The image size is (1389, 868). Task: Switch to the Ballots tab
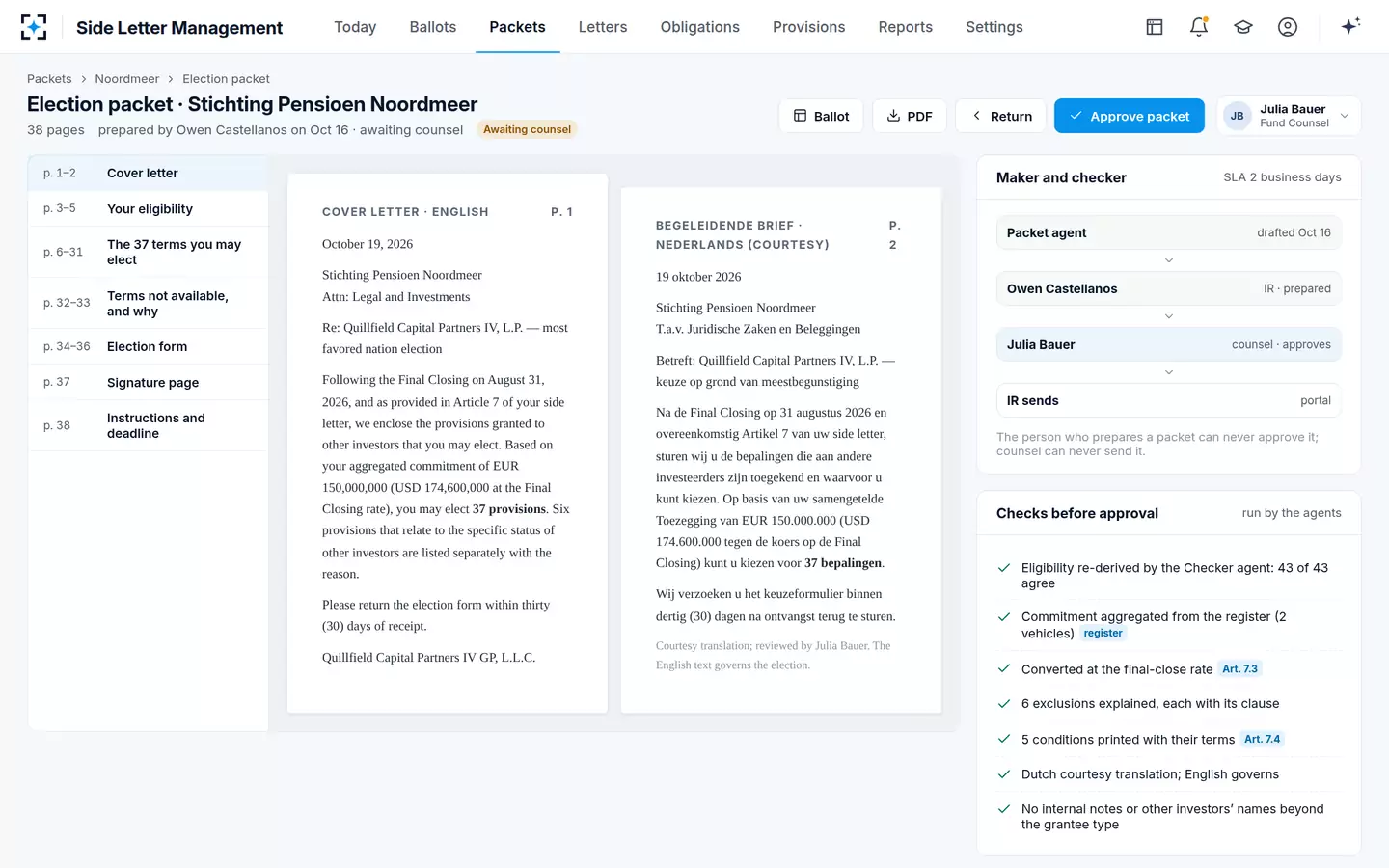433,27
